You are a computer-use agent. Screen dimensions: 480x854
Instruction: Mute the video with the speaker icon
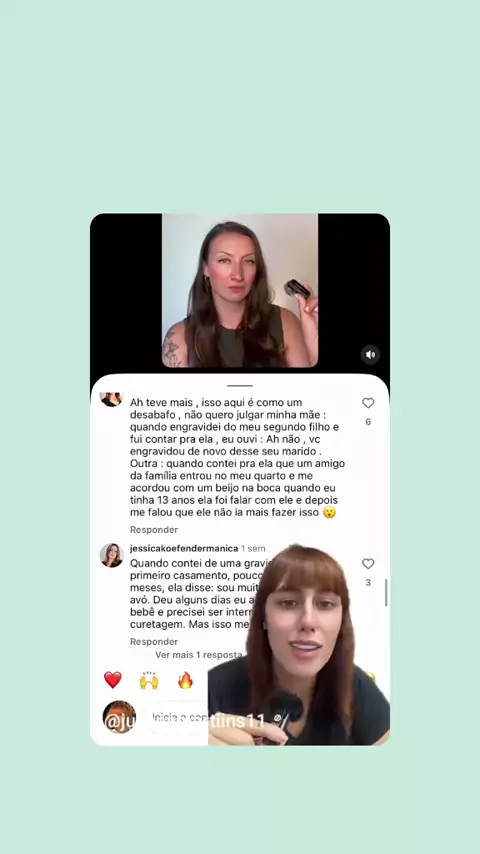[x=370, y=355]
